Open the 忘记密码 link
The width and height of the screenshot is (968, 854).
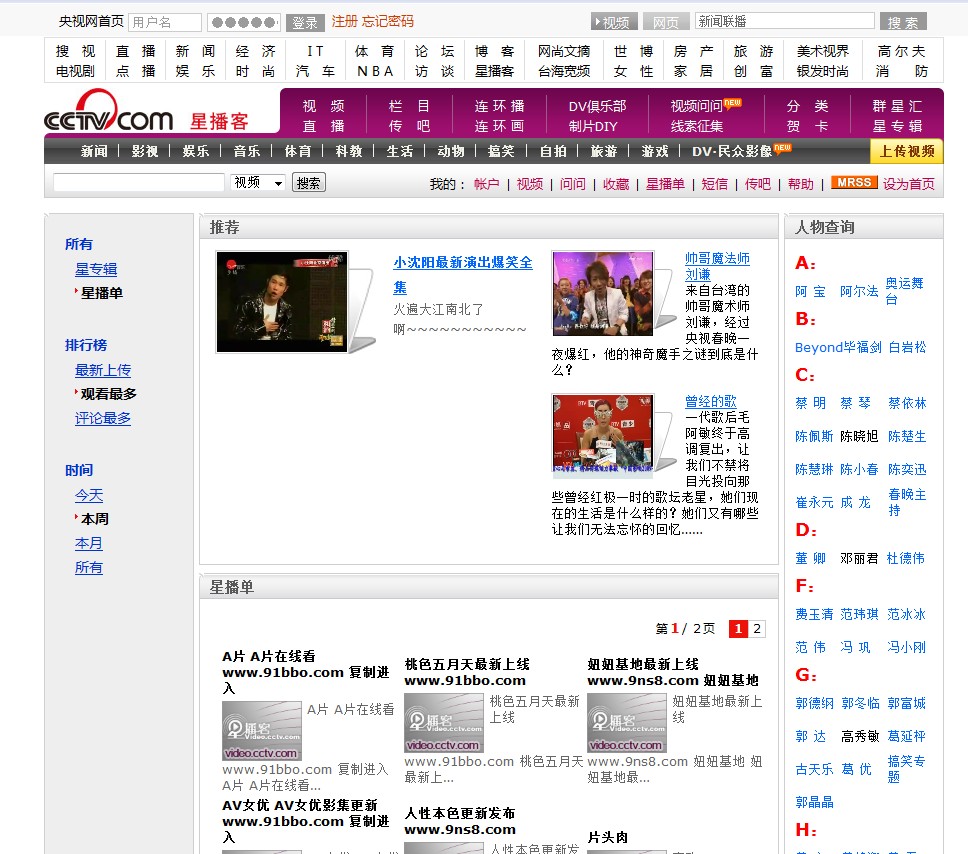coord(388,22)
